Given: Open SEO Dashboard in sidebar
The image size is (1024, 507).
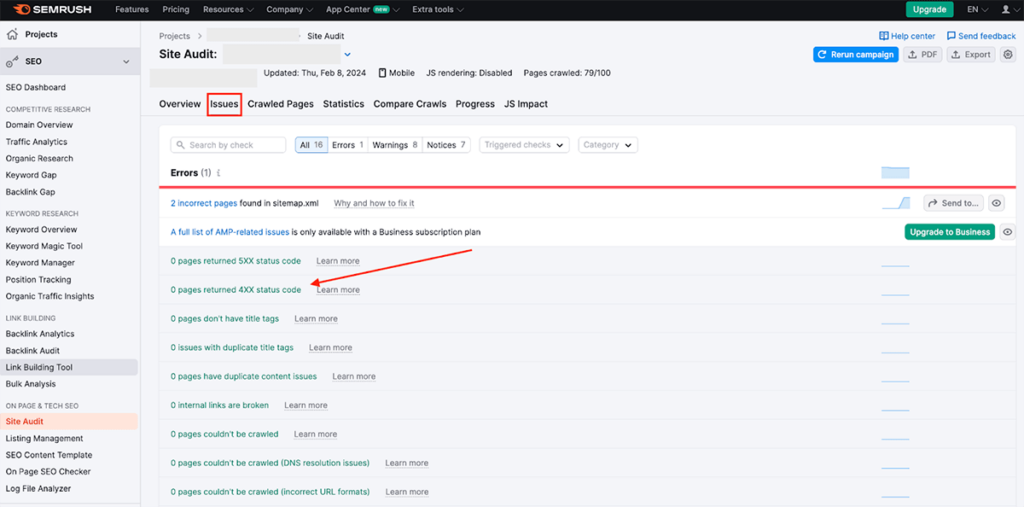Looking at the screenshot, I should click(36, 88).
